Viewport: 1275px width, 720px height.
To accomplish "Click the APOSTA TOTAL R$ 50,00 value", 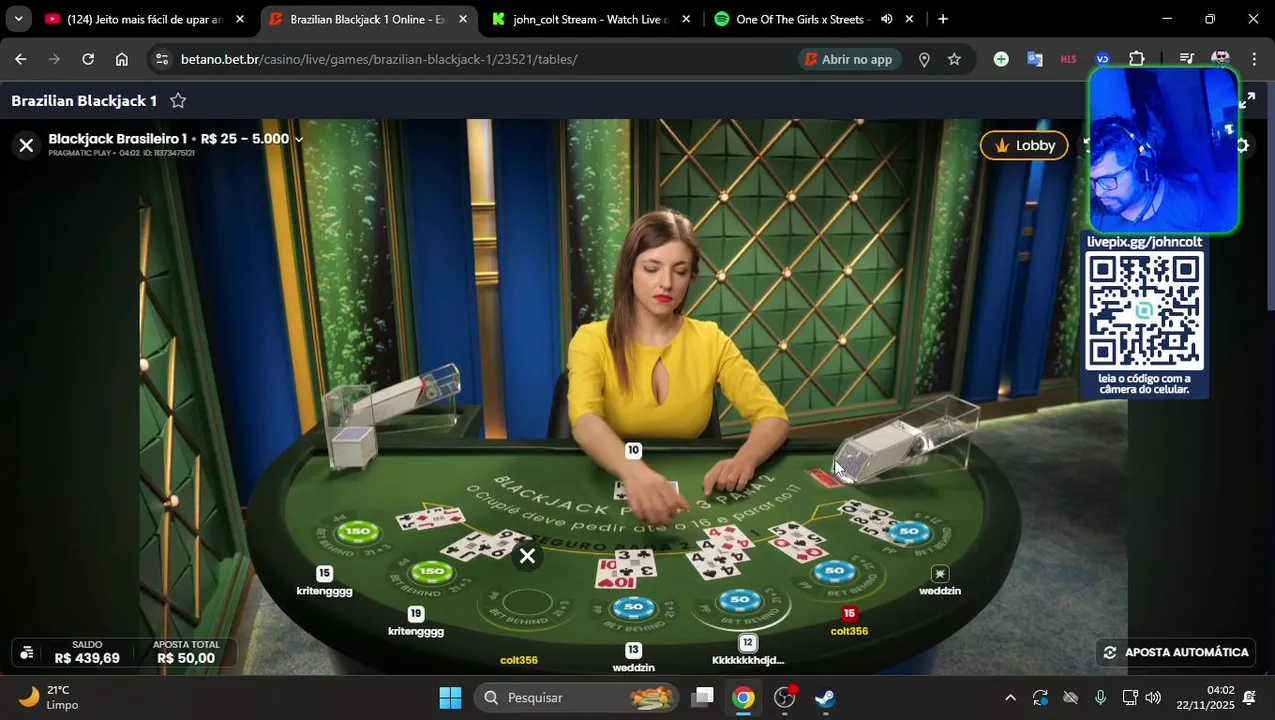I will (186, 658).
